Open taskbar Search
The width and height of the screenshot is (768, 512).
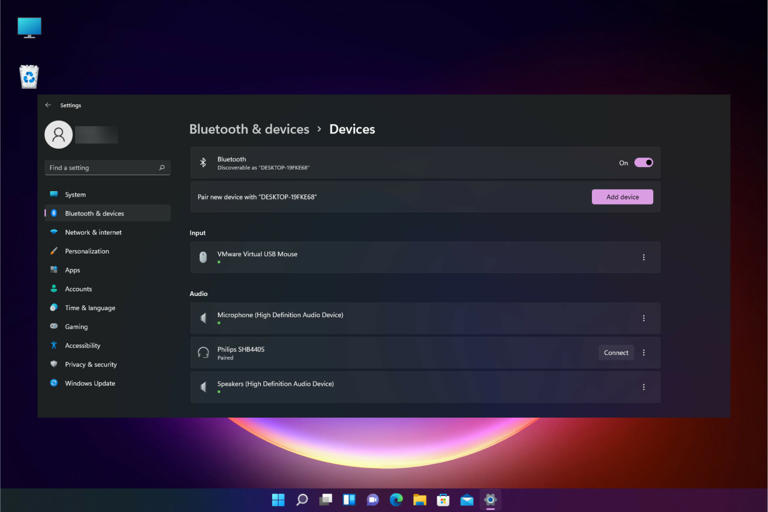(302, 500)
